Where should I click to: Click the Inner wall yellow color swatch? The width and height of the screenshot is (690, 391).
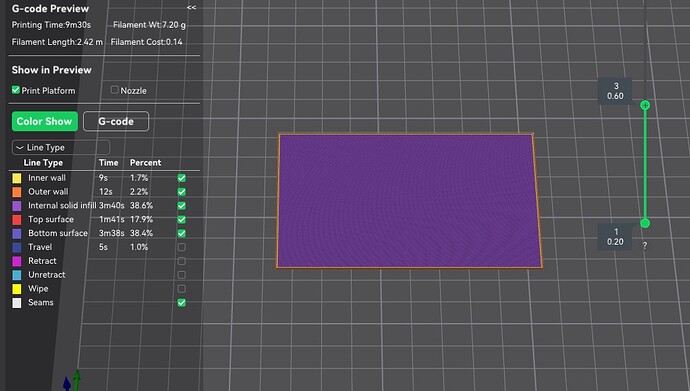17,178
